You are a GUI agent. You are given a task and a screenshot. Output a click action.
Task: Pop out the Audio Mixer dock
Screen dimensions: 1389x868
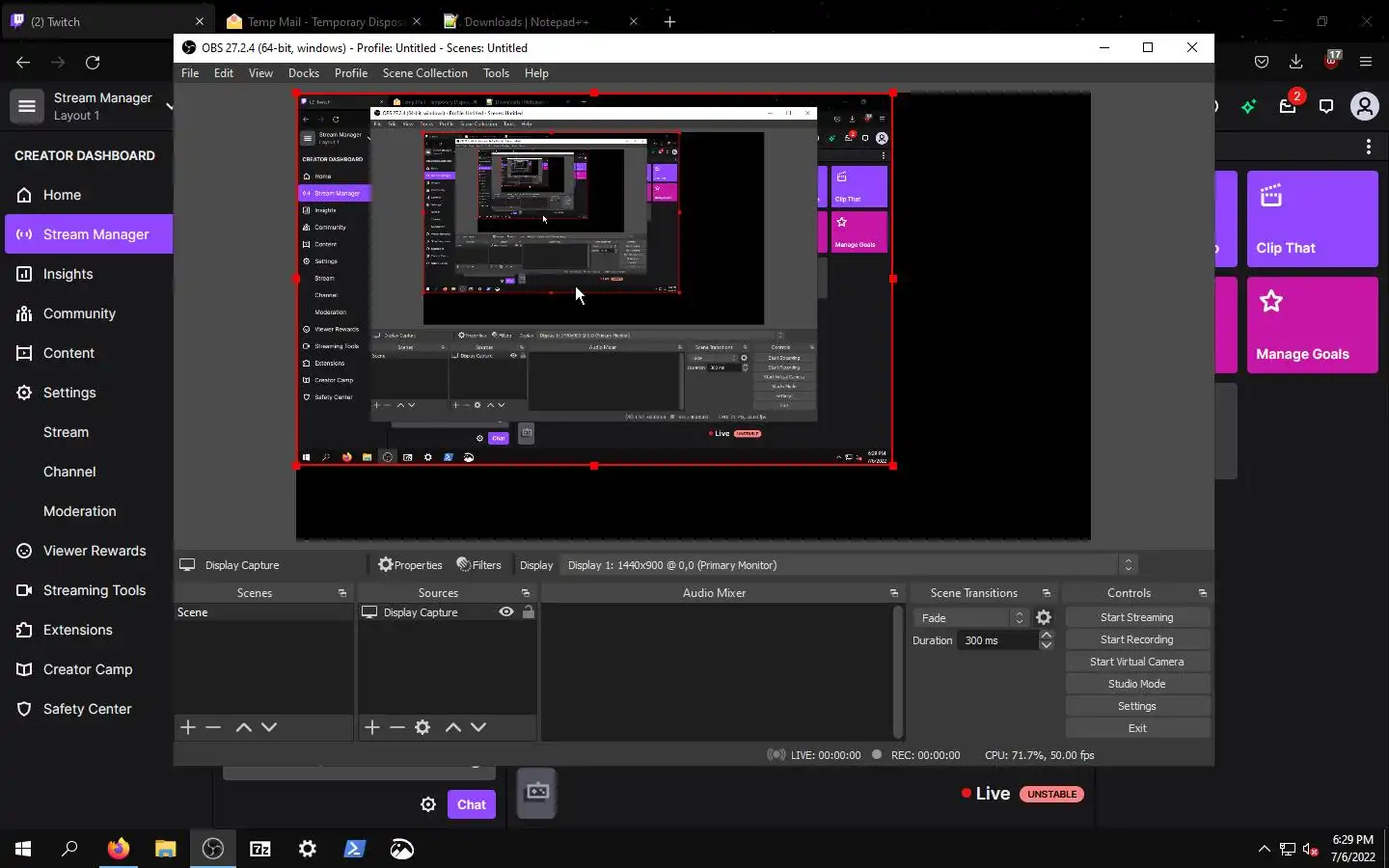[894, 593]
